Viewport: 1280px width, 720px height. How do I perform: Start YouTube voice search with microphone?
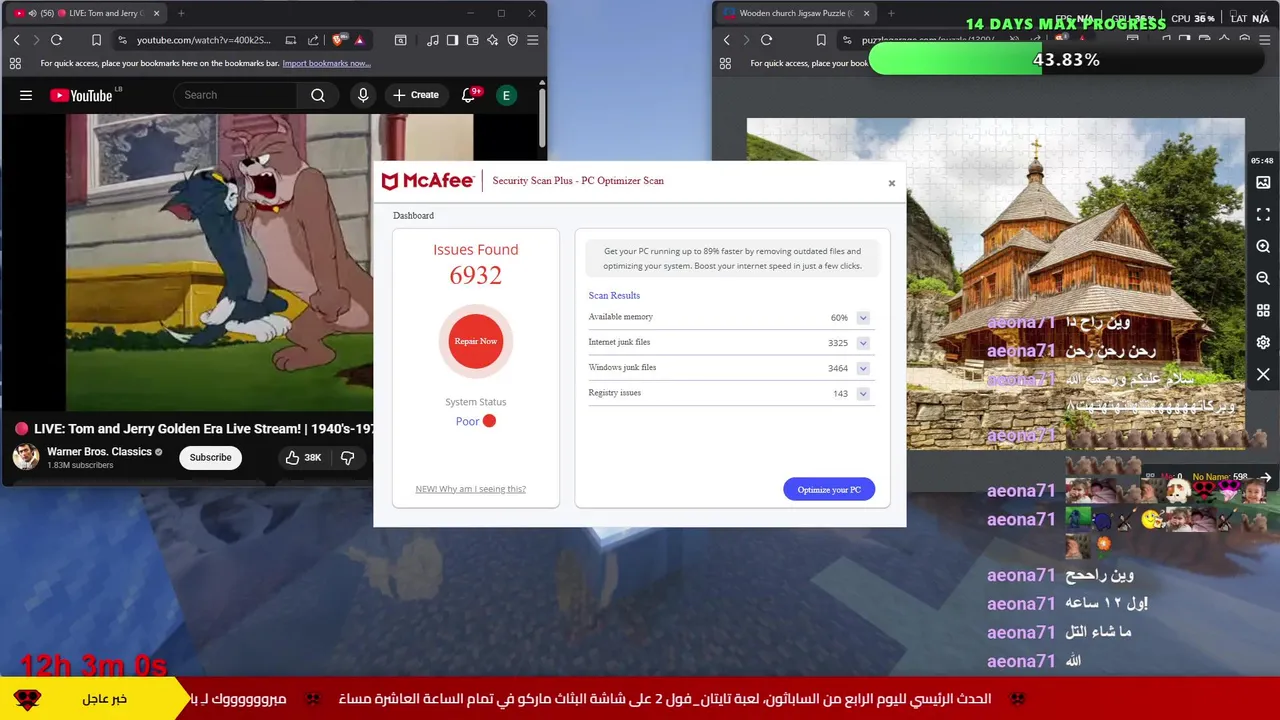pos(363,95)
